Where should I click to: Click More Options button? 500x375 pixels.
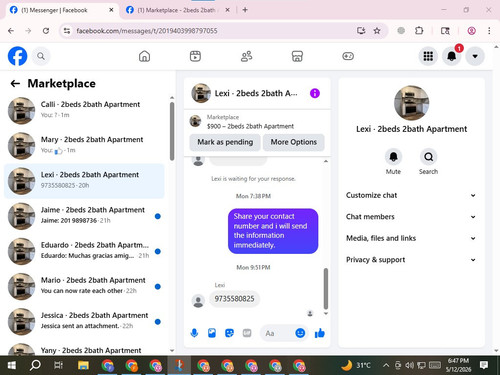pyautogui.click(x=294, y=142)
